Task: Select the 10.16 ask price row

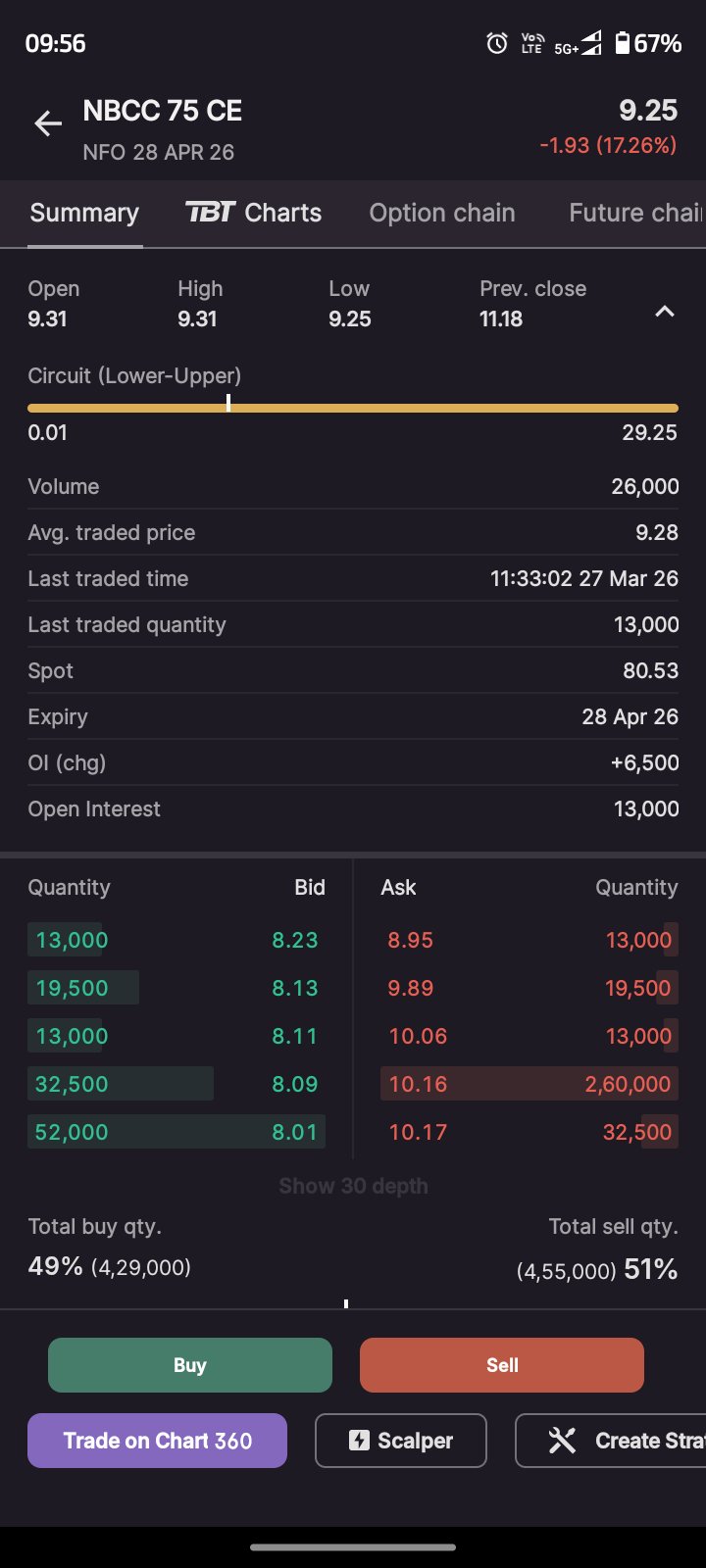Action: pyautogui.click(x=529, y=1084)
